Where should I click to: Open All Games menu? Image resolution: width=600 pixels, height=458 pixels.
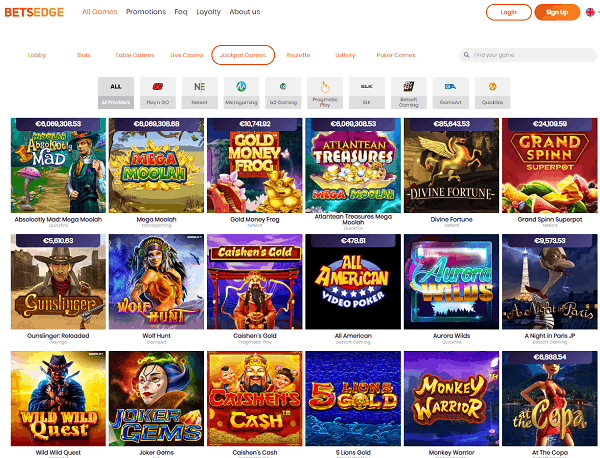pos(99,12)
